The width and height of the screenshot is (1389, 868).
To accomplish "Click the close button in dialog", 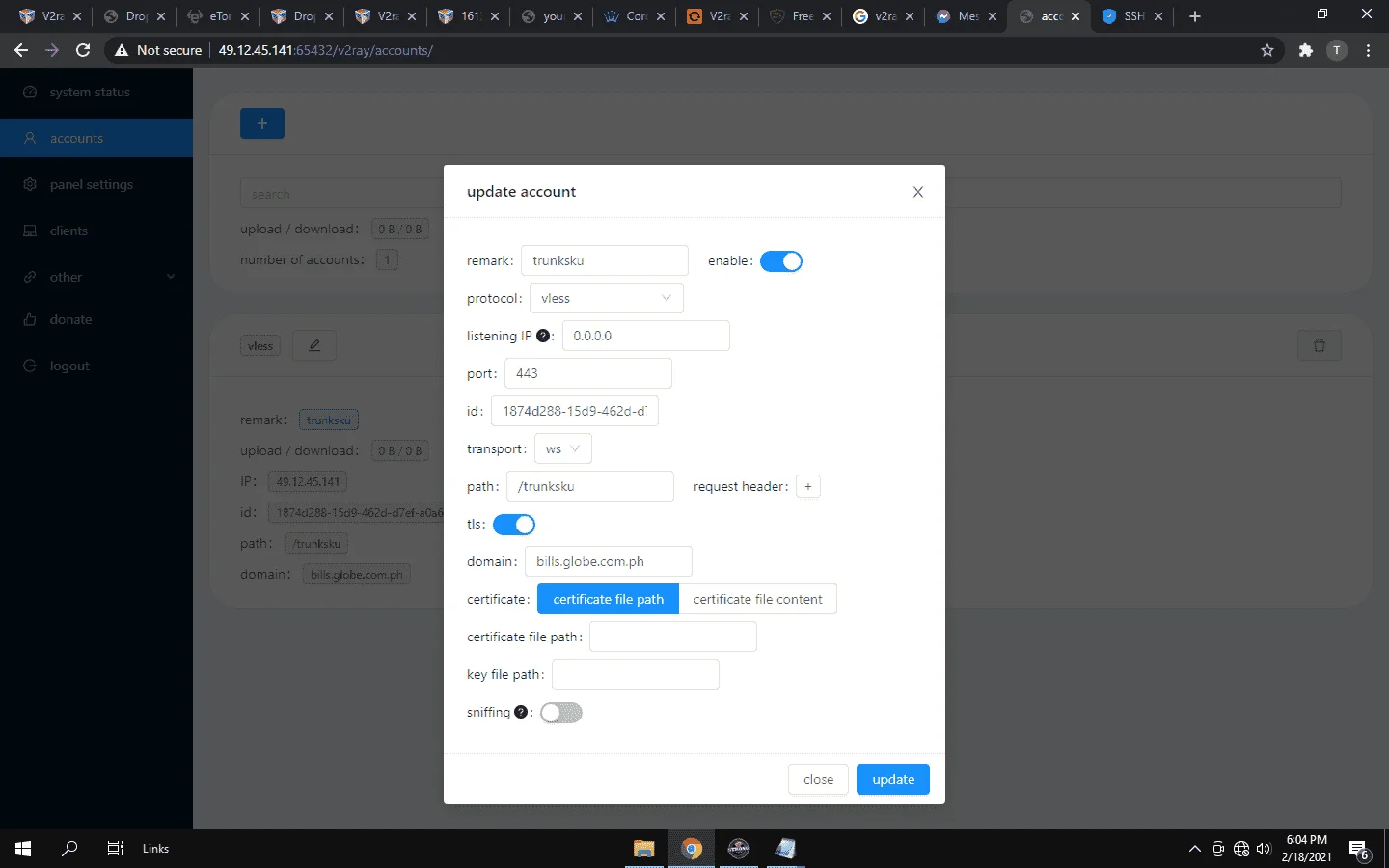I will click(818, 779).
